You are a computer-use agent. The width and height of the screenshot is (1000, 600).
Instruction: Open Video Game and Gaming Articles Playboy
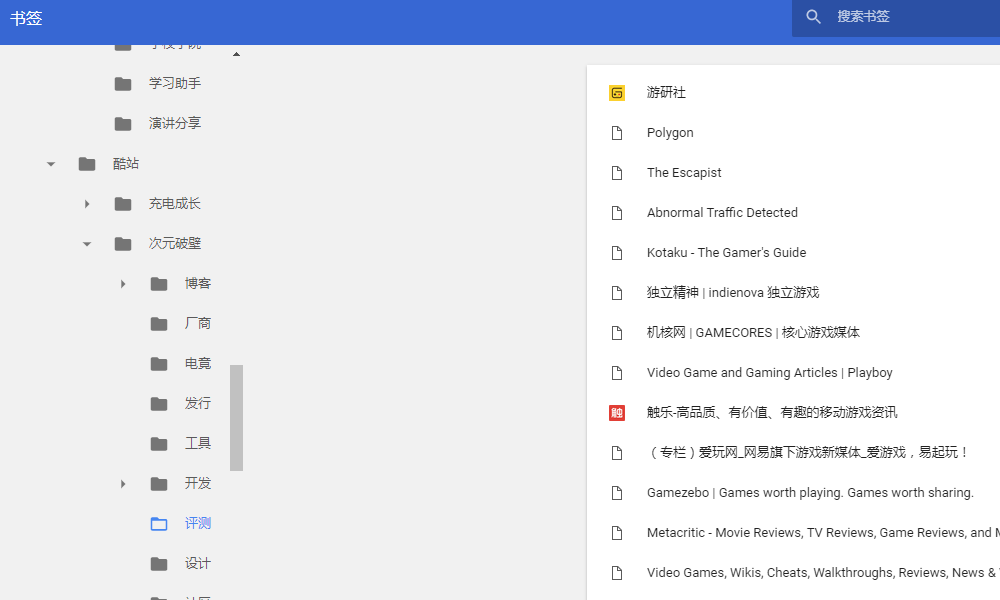tap(770, 373)
